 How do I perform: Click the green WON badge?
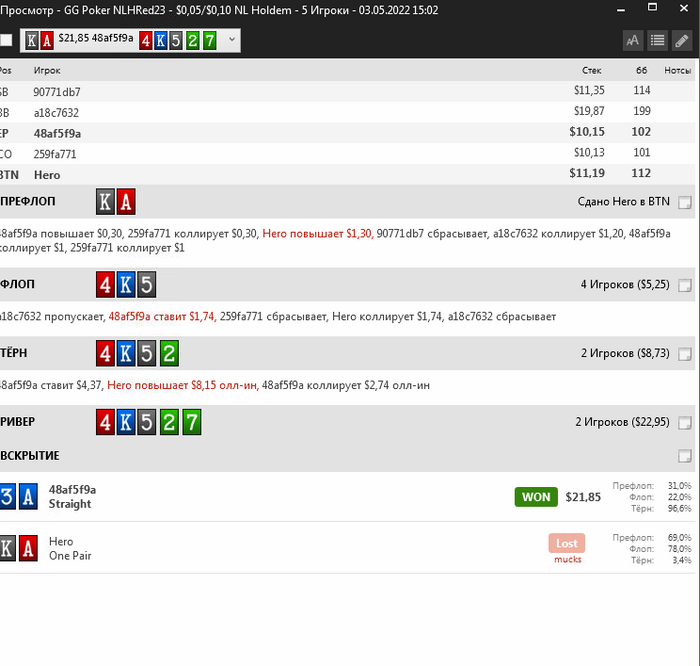tap(536, 497)
